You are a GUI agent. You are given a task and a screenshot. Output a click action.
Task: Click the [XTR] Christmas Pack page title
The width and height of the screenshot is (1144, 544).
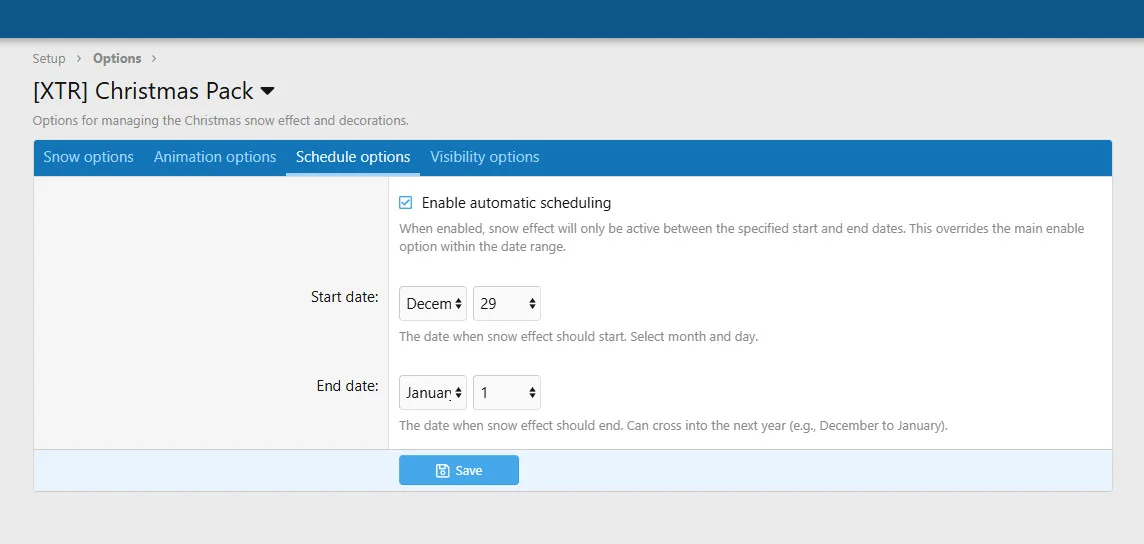(x=143, y=91)
